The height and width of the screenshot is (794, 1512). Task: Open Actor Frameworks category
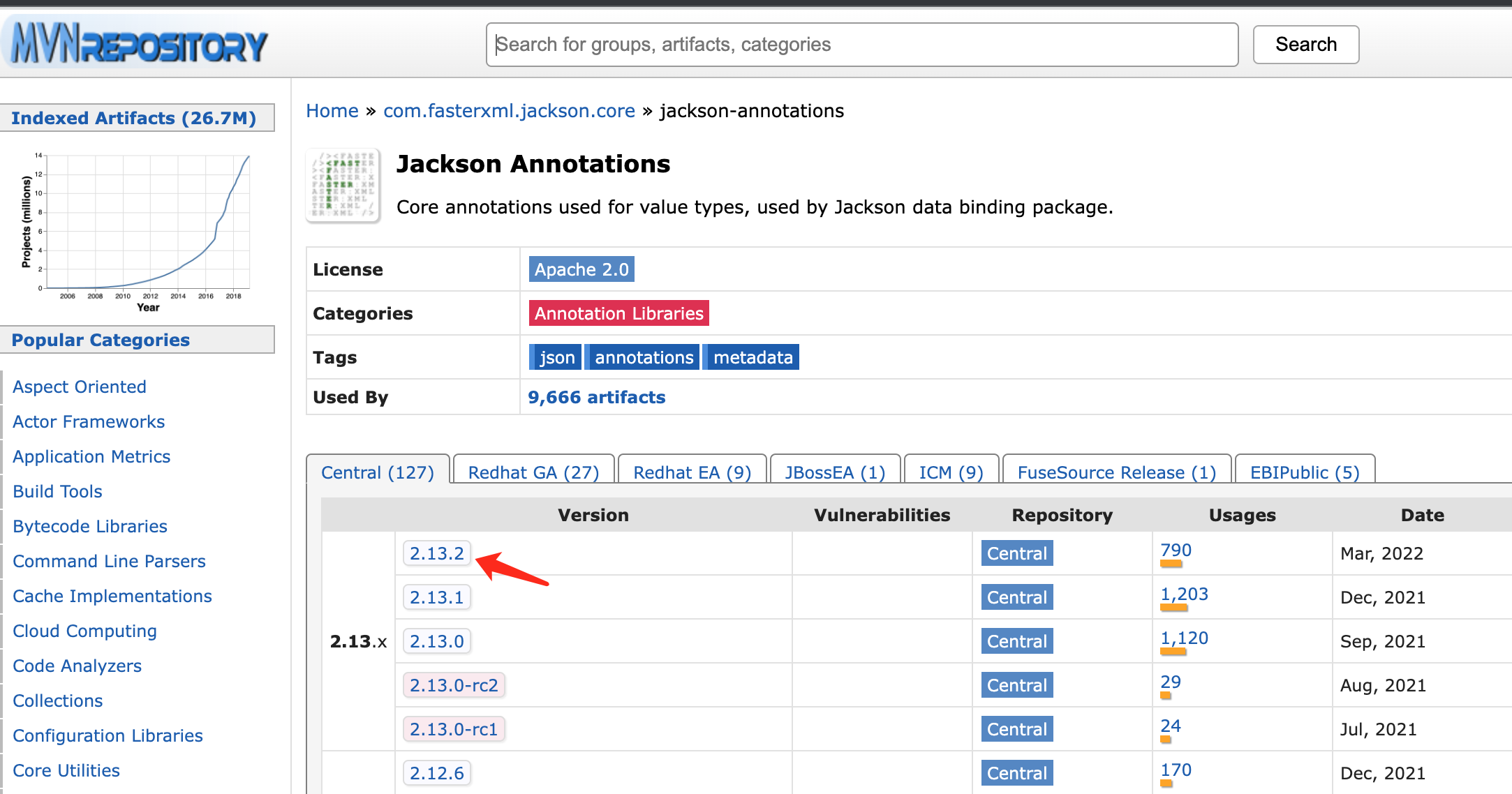(89, 421)
